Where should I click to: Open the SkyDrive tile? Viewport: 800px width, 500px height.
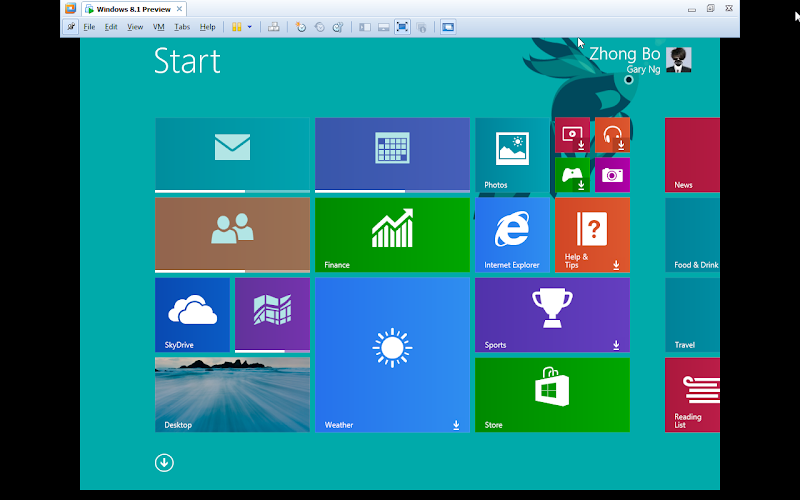point(192,315)
